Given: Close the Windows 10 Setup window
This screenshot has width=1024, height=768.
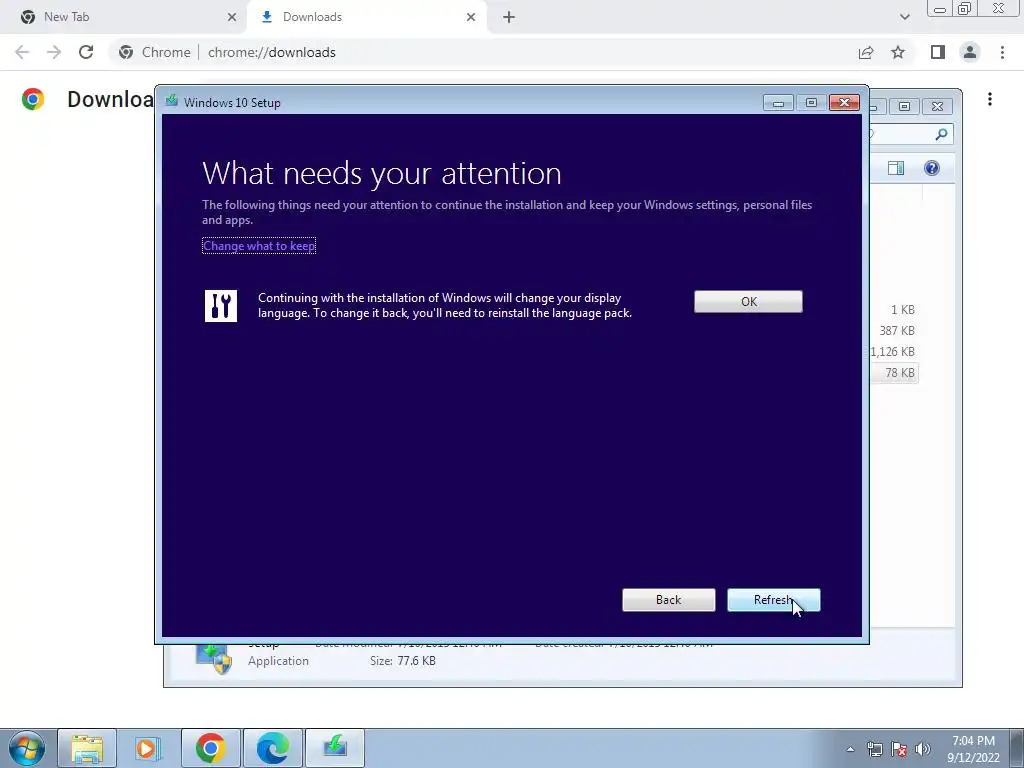Looking at the screenshot, I should pos(844,103).
